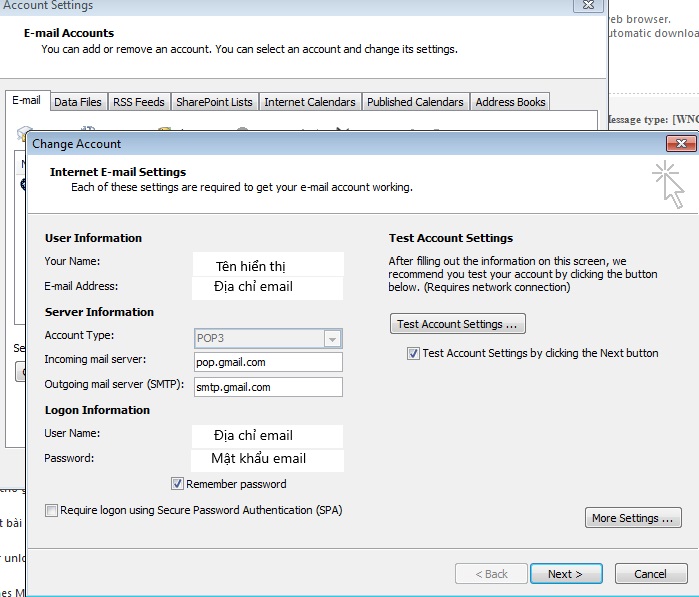Enable Secure Password Authentication (SPA) logon

(x=52, y=510)
